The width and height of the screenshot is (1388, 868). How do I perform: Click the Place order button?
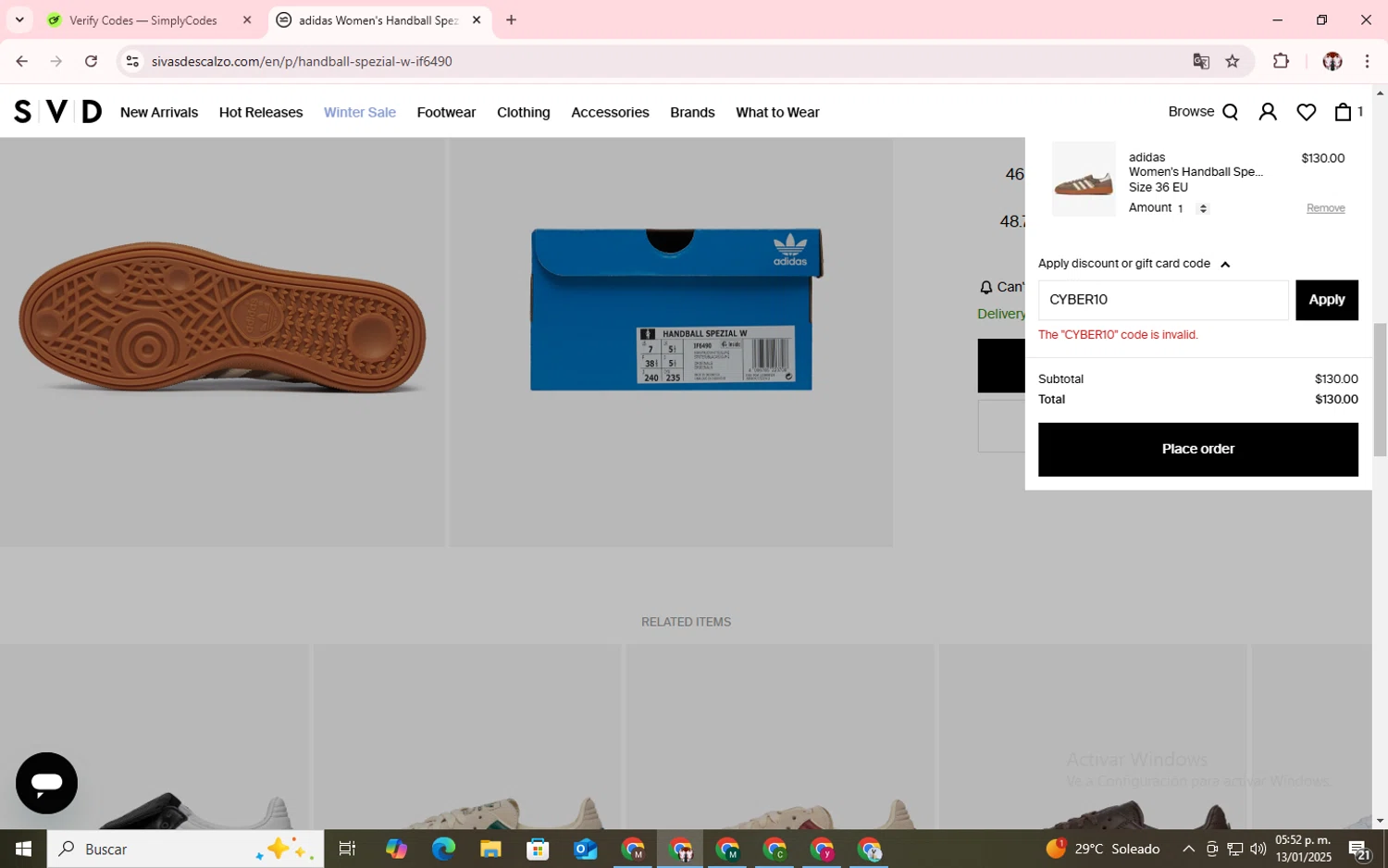click(x=1197, y=449)
